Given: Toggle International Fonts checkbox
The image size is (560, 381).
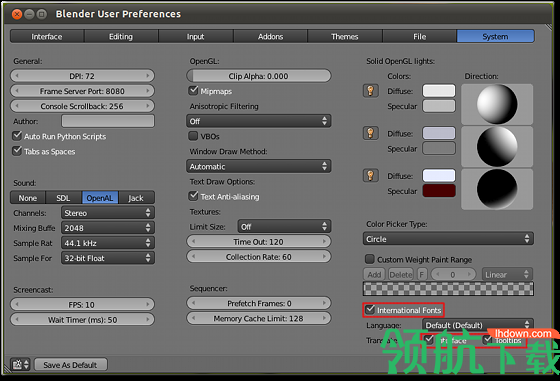Looking at the screenshot, I should [370, 309].
